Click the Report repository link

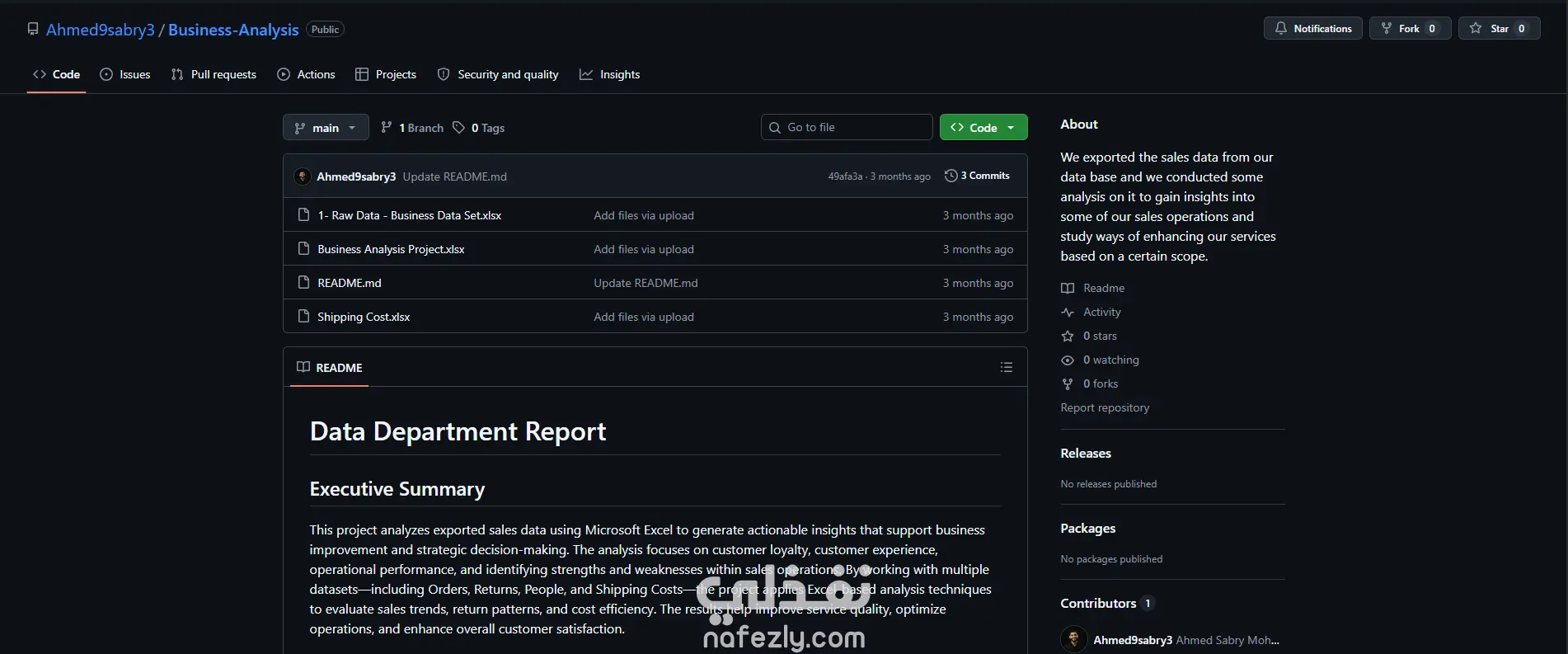pyautogui.click(x=1105, y=407)
